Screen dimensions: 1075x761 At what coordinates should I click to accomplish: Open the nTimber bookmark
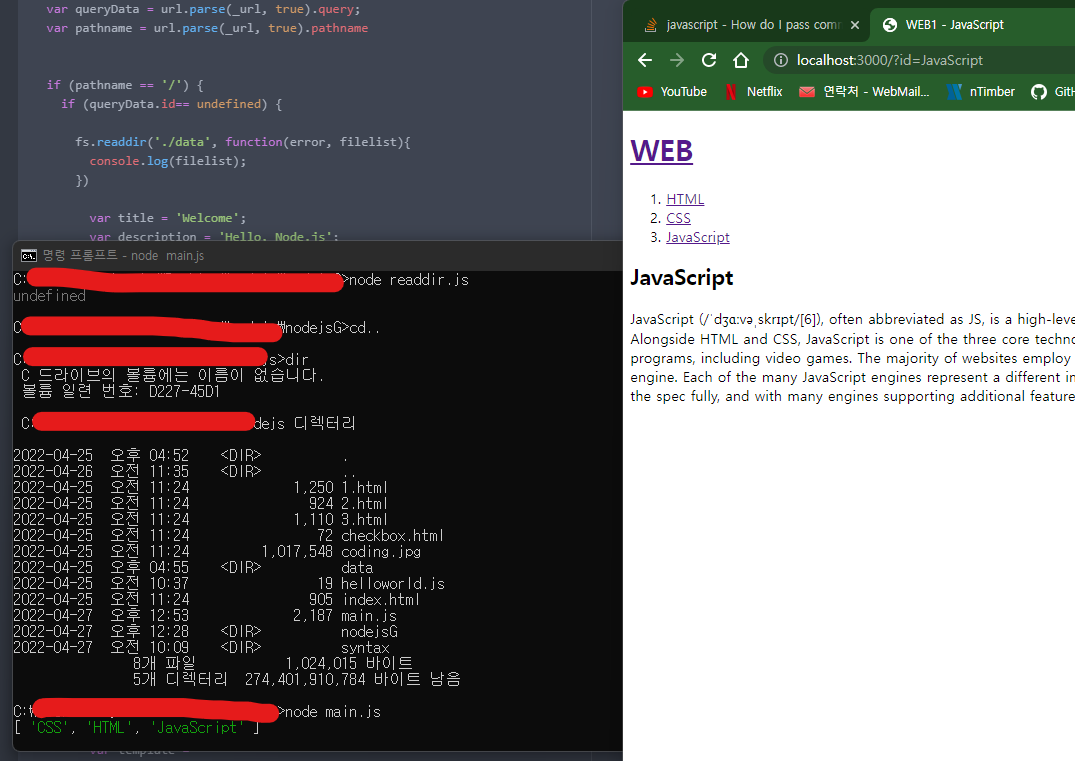point(981,92)
